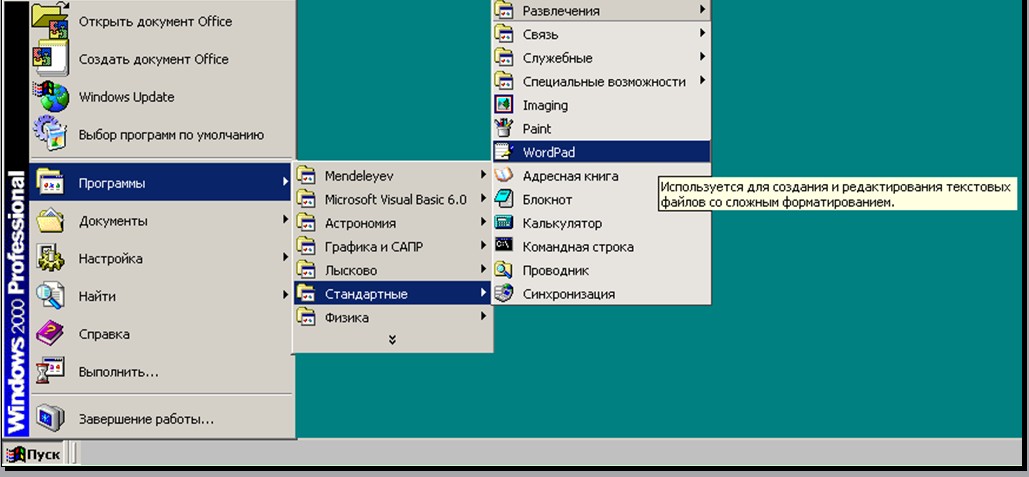Image resolution: width=1029 pixels, height=477 pixels.
Task: Click the Развлечения folder icon
Action: point(503,9)
